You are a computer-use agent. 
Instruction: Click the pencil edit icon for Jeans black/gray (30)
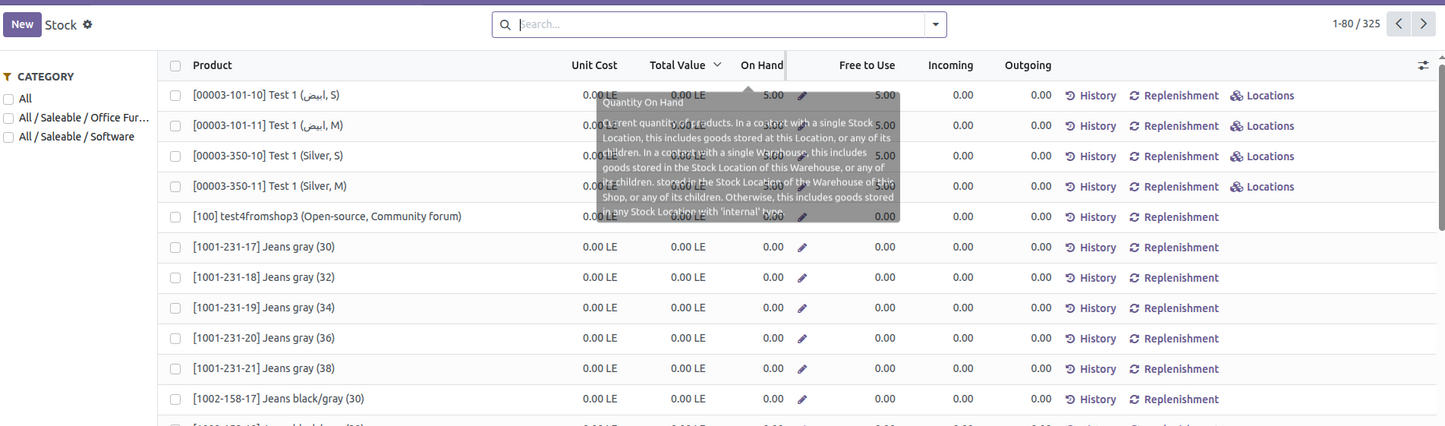pyautogui.click(x=802, y=400)
